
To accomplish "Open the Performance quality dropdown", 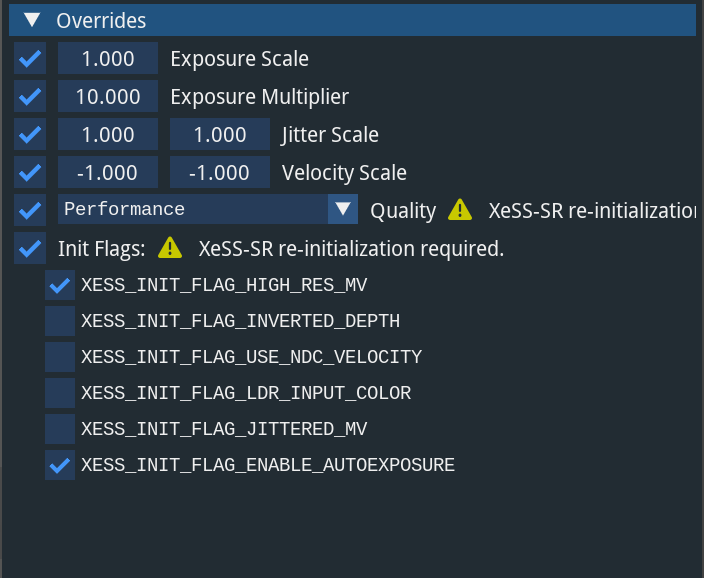I will 193,209.
